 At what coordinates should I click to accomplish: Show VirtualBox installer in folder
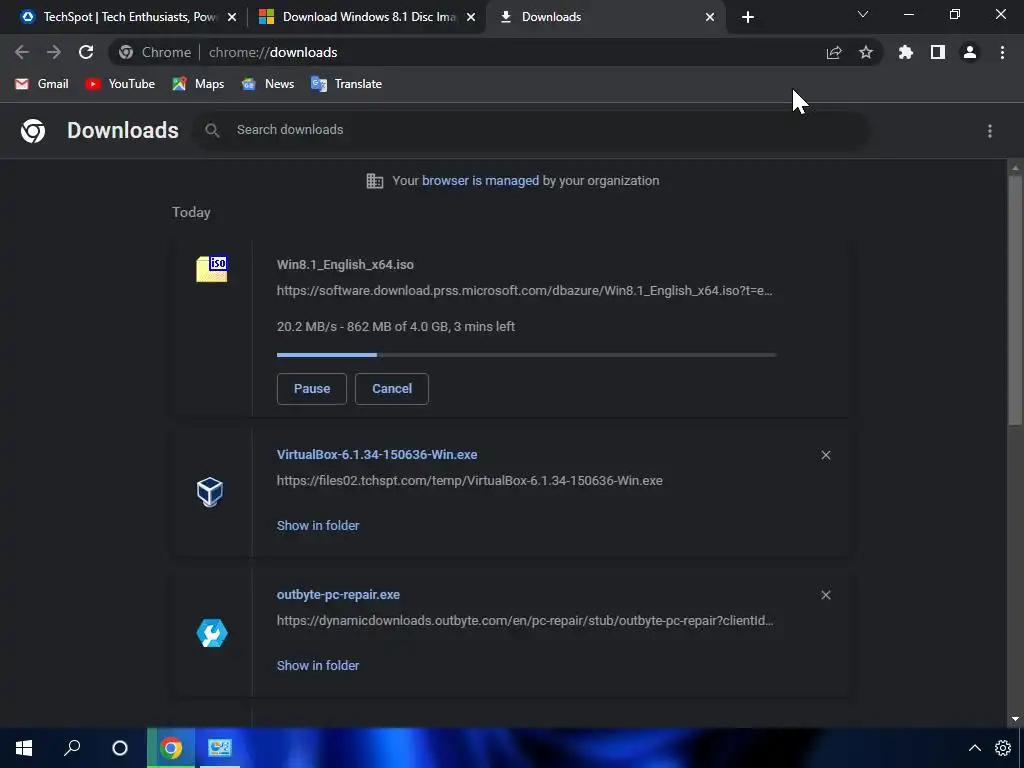click(x=318, y=526)
